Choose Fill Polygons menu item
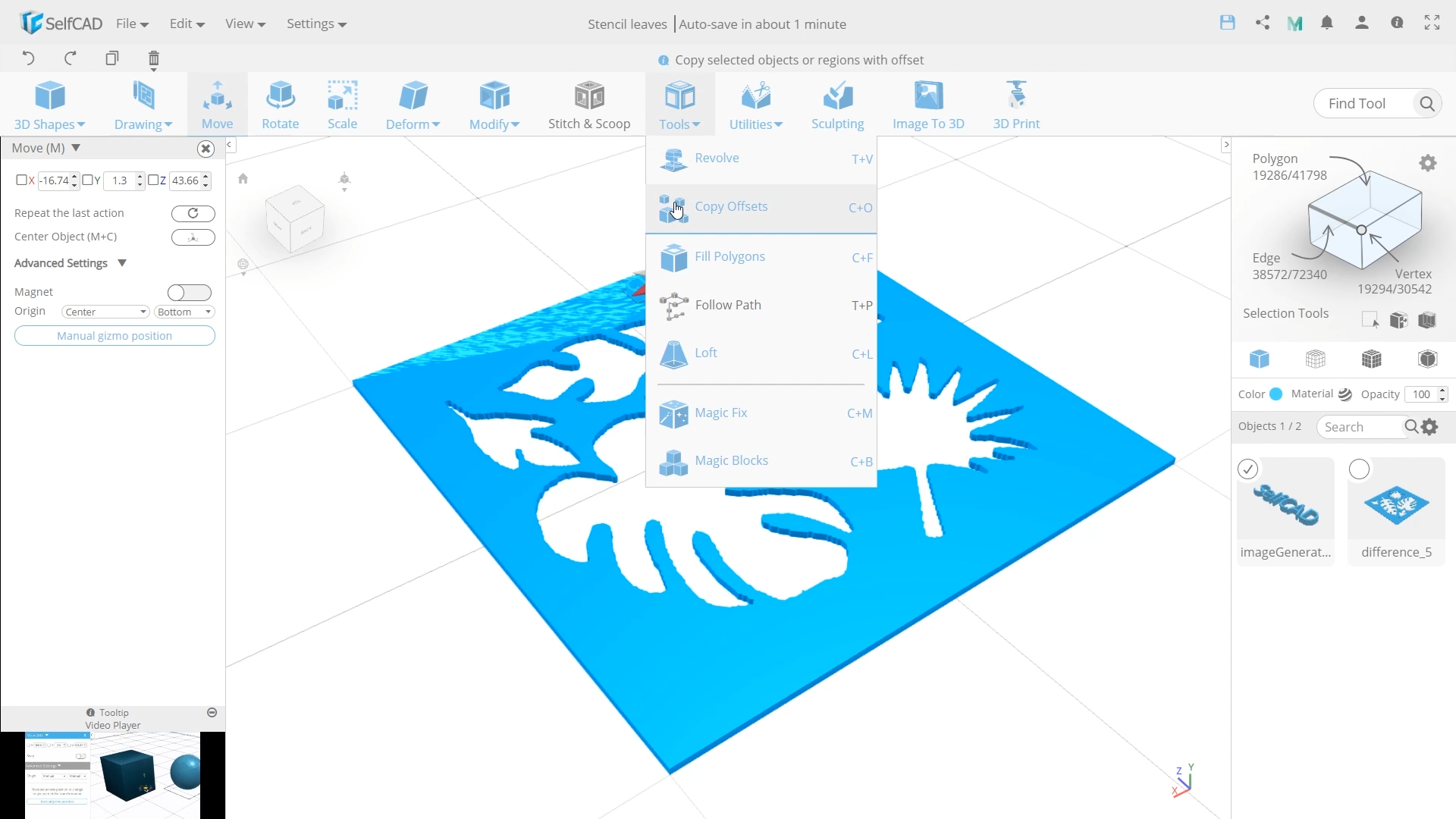The width and height of the screenshot is (1456, 819). (761, 257)
